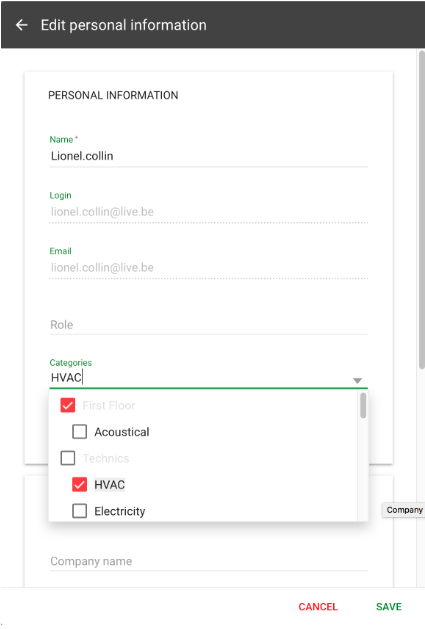Focus the Role input field
Screen dimensions: 425x629
pyautogui.click(x=208, y=325)
